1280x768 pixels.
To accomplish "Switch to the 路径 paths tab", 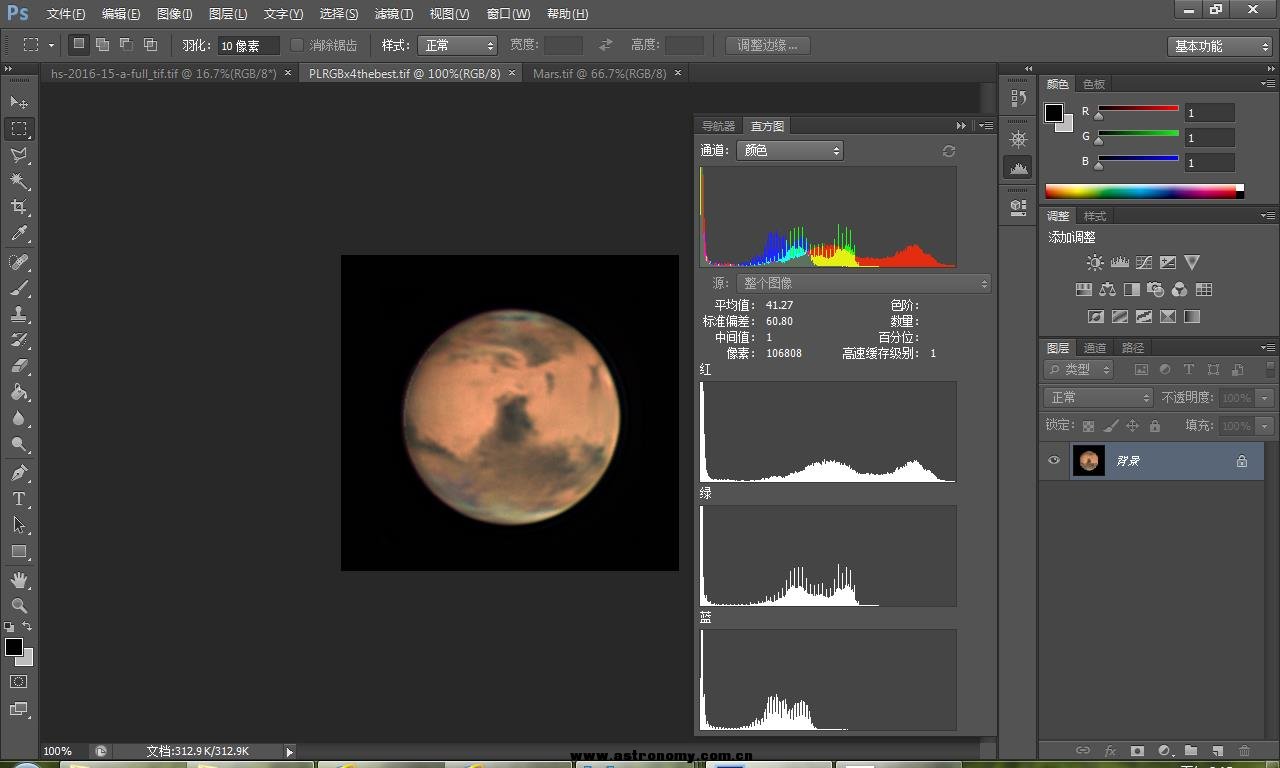I will 1133,348.
